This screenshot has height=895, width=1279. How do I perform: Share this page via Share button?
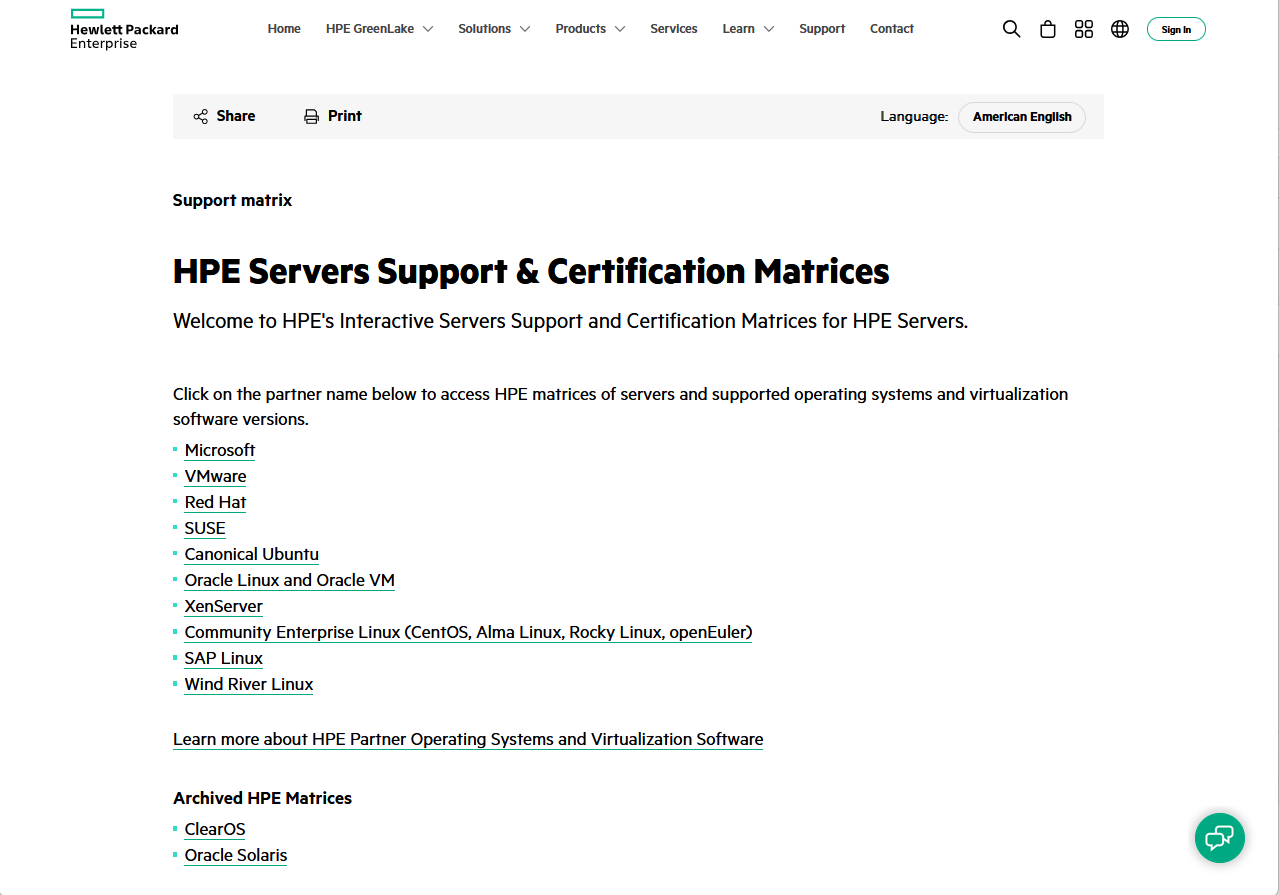pyautogui.click(x=224, y=116)
